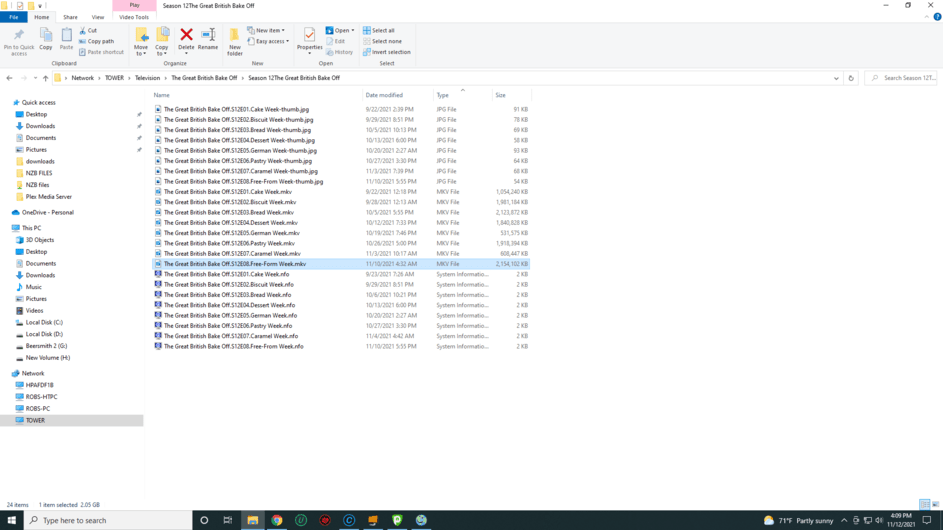Click the taskbar search box
The image size is (943, 530).
click(108, 520)
